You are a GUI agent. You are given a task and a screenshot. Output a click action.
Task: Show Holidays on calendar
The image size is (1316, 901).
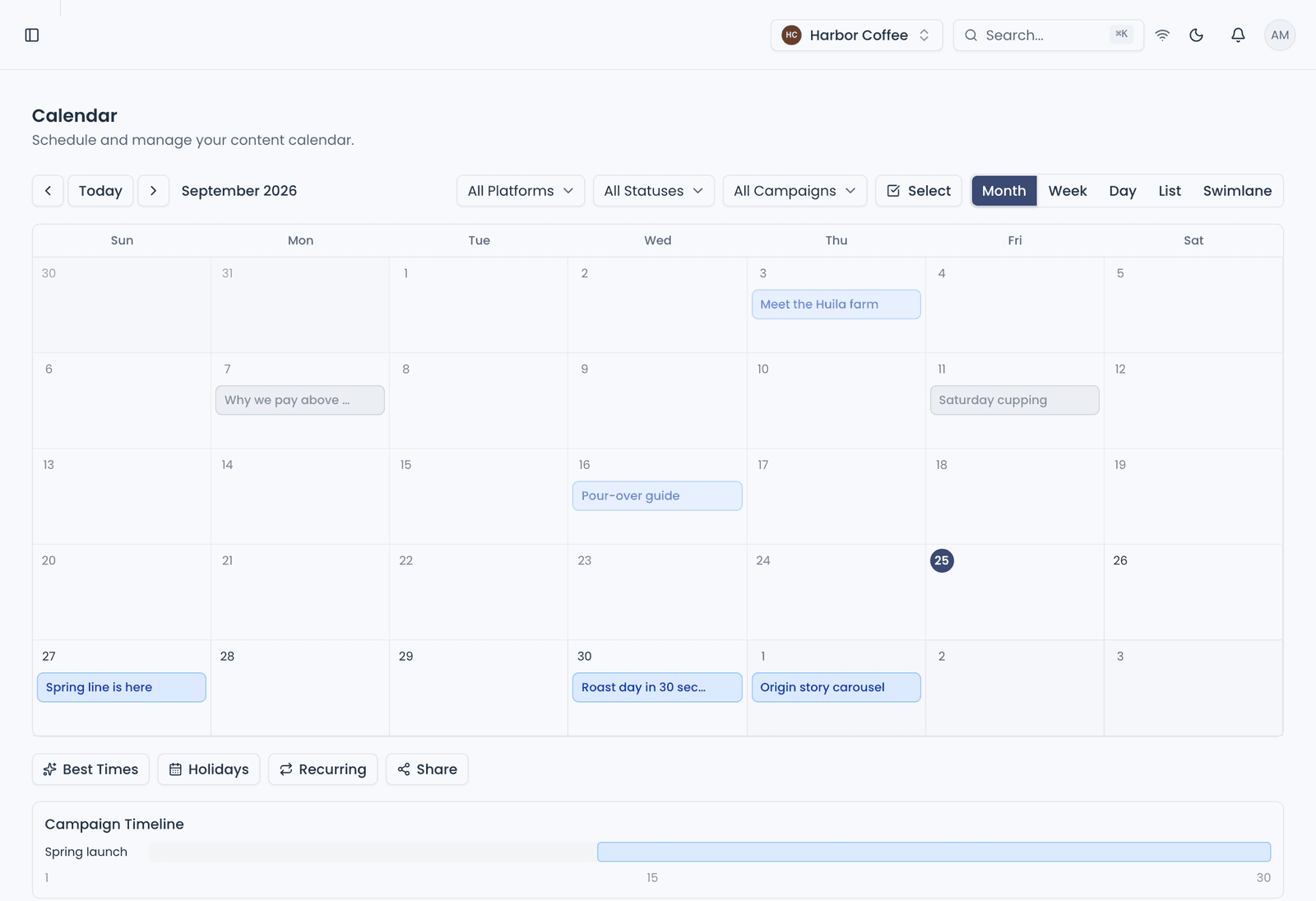point(209,769)
